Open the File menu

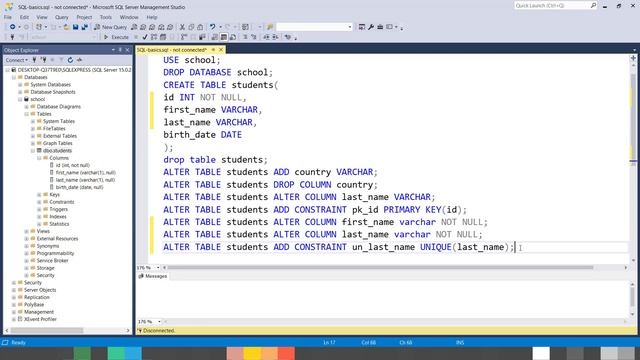pyautogui.click(x=8, y=17)
